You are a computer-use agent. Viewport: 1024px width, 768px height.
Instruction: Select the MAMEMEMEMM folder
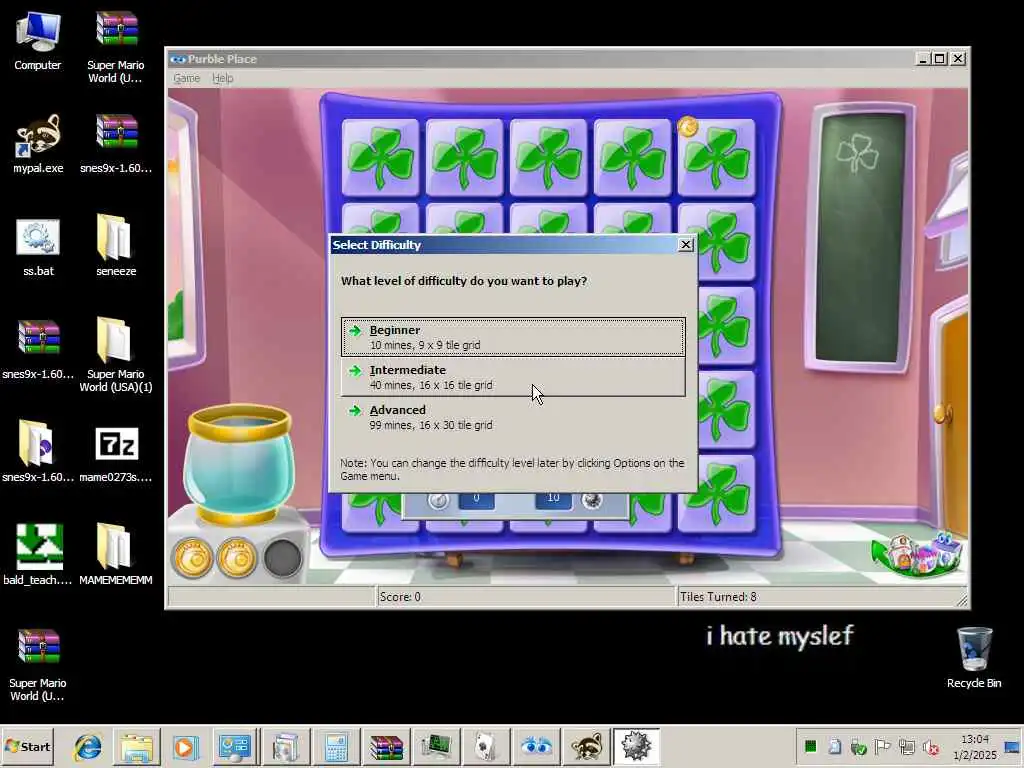tap(116, 554)
